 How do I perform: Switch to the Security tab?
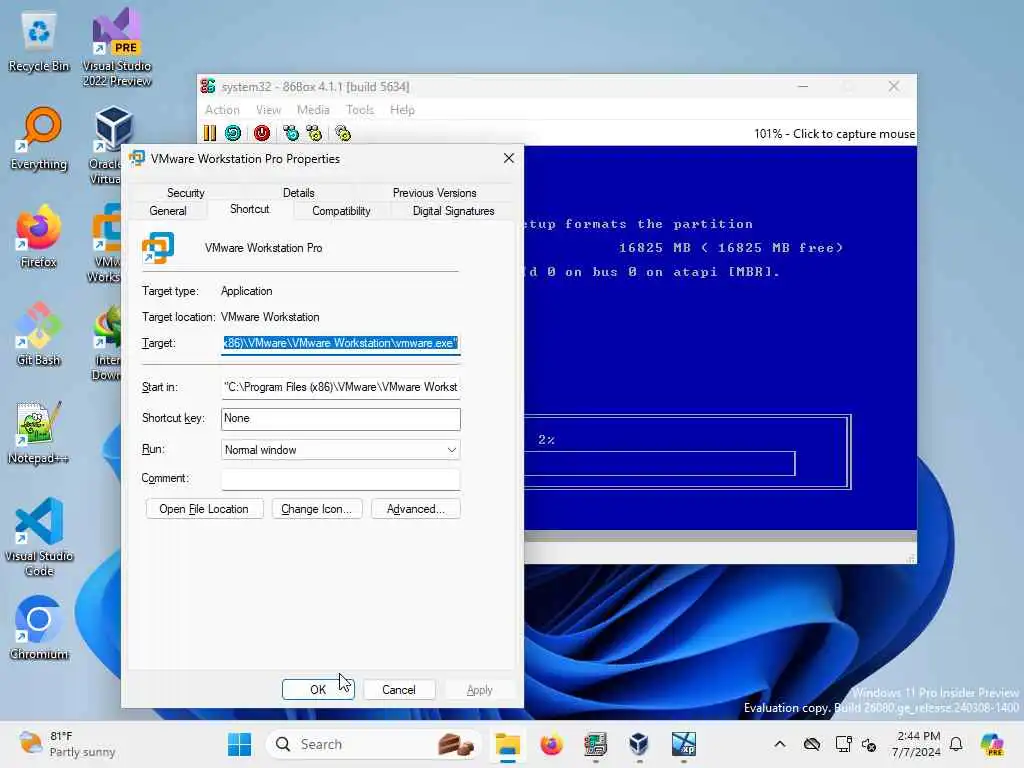pyautogui.click(x=185, y=193)
